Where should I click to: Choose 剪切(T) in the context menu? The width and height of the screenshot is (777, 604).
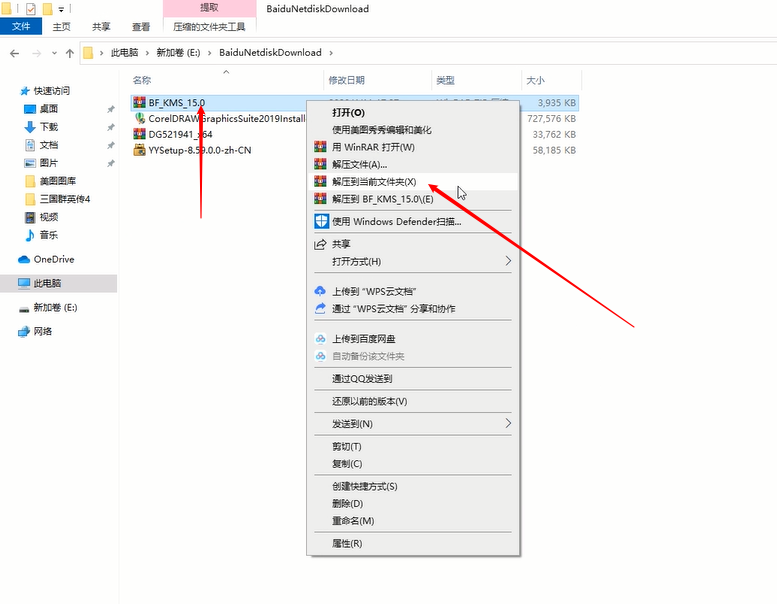tap(413, 446)
